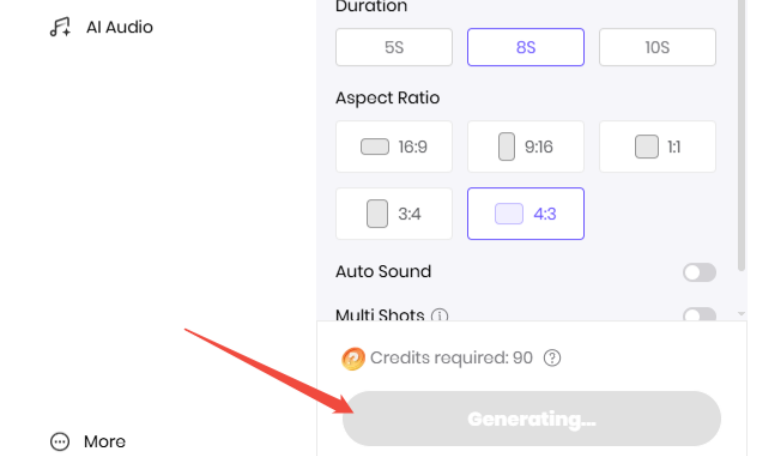Open the AI Audio sidebar item
Image resolution: width=757 pixels, height=456 pixels.
[119, 27]
